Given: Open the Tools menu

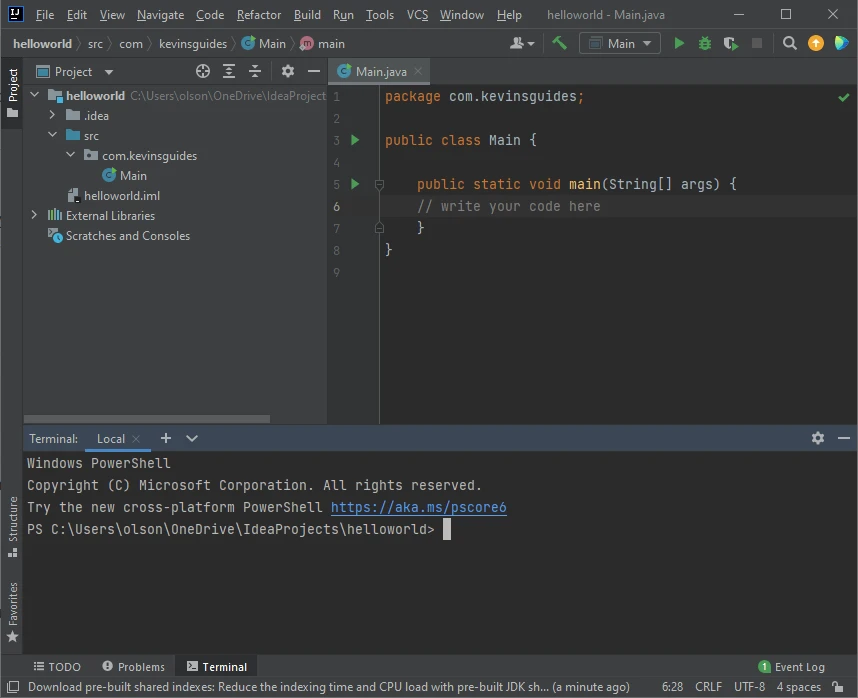Looking at the screenshot, I should (x=380, y=15).
